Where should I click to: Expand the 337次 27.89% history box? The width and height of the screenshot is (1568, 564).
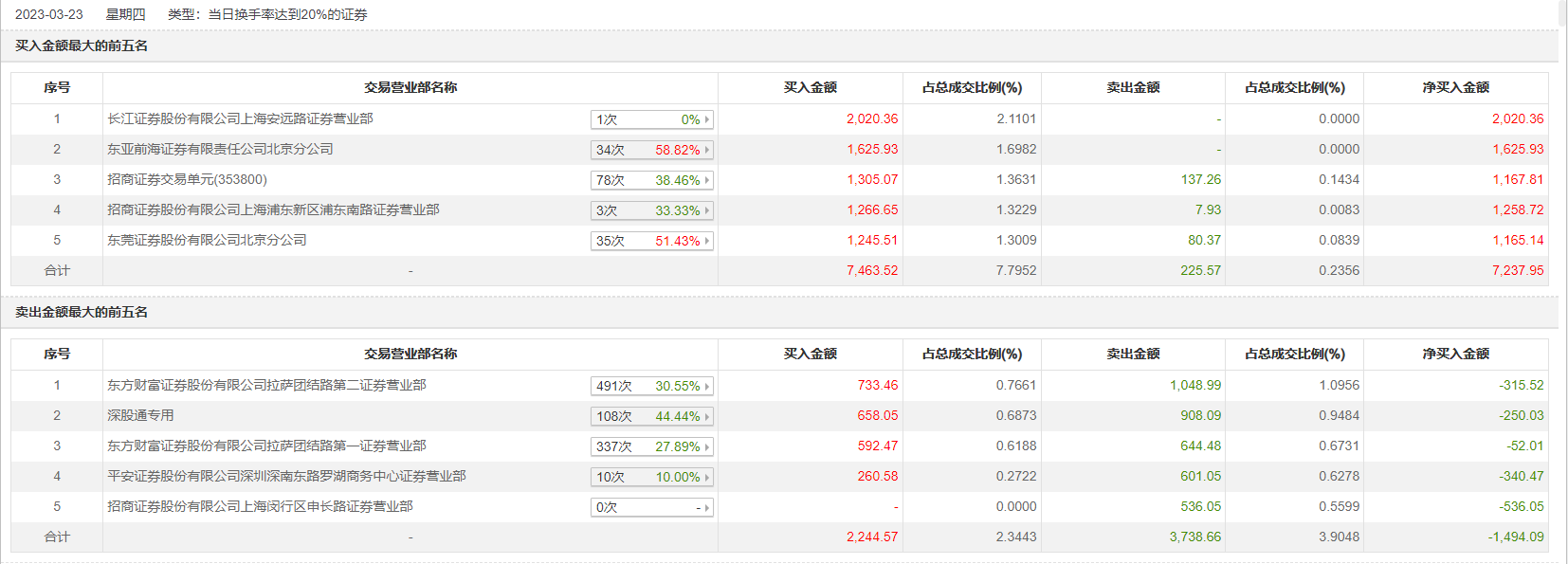(651, 446)
